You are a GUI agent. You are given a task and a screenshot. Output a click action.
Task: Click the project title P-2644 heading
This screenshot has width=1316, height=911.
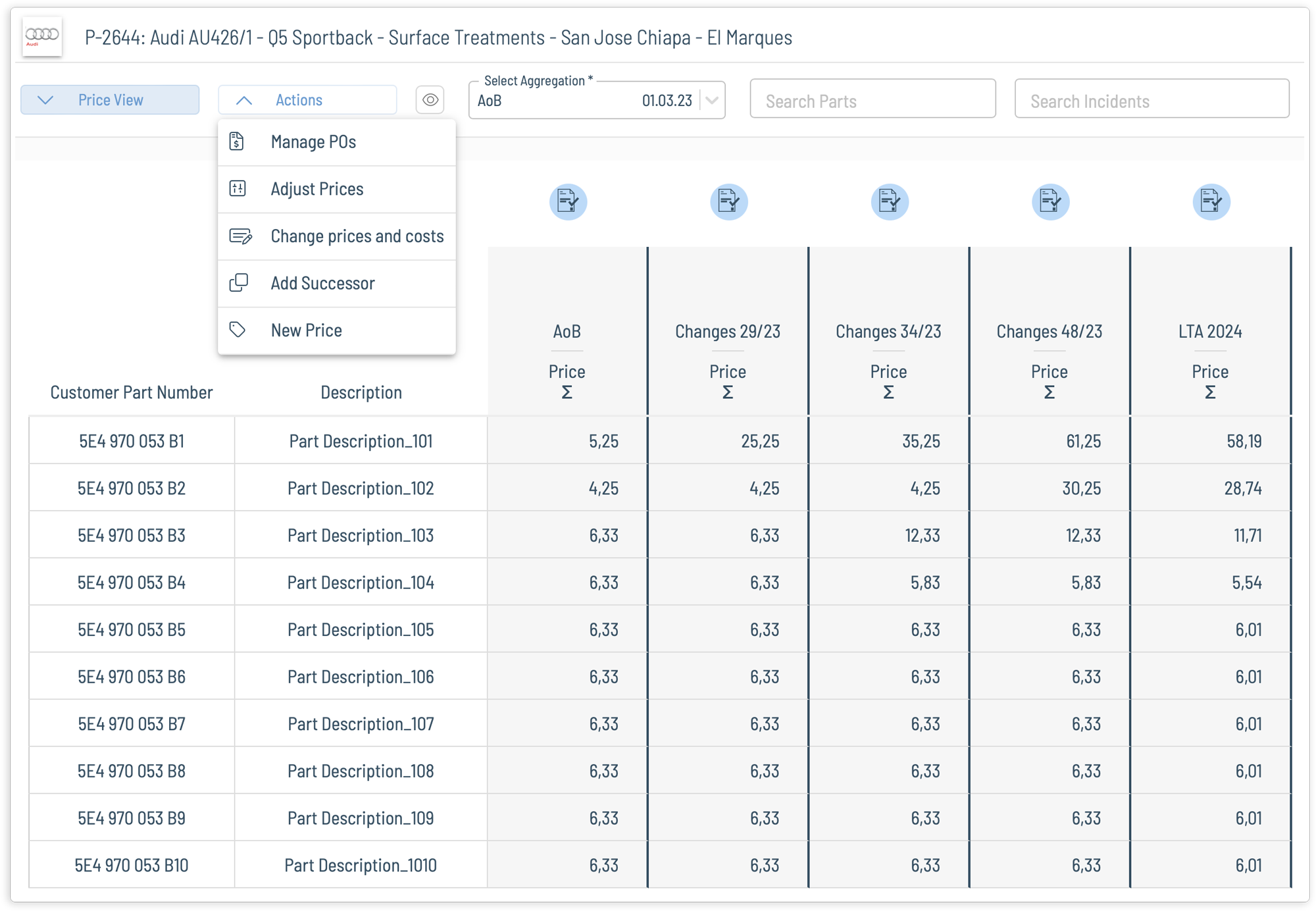[x=438, y=38]
